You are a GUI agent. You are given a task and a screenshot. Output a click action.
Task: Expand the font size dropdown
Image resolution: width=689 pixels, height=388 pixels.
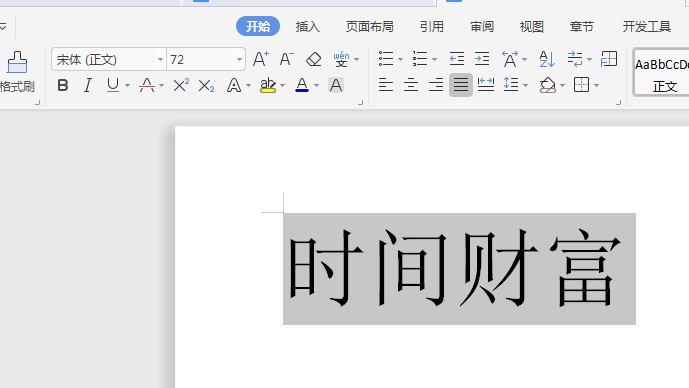pos(239,59)
